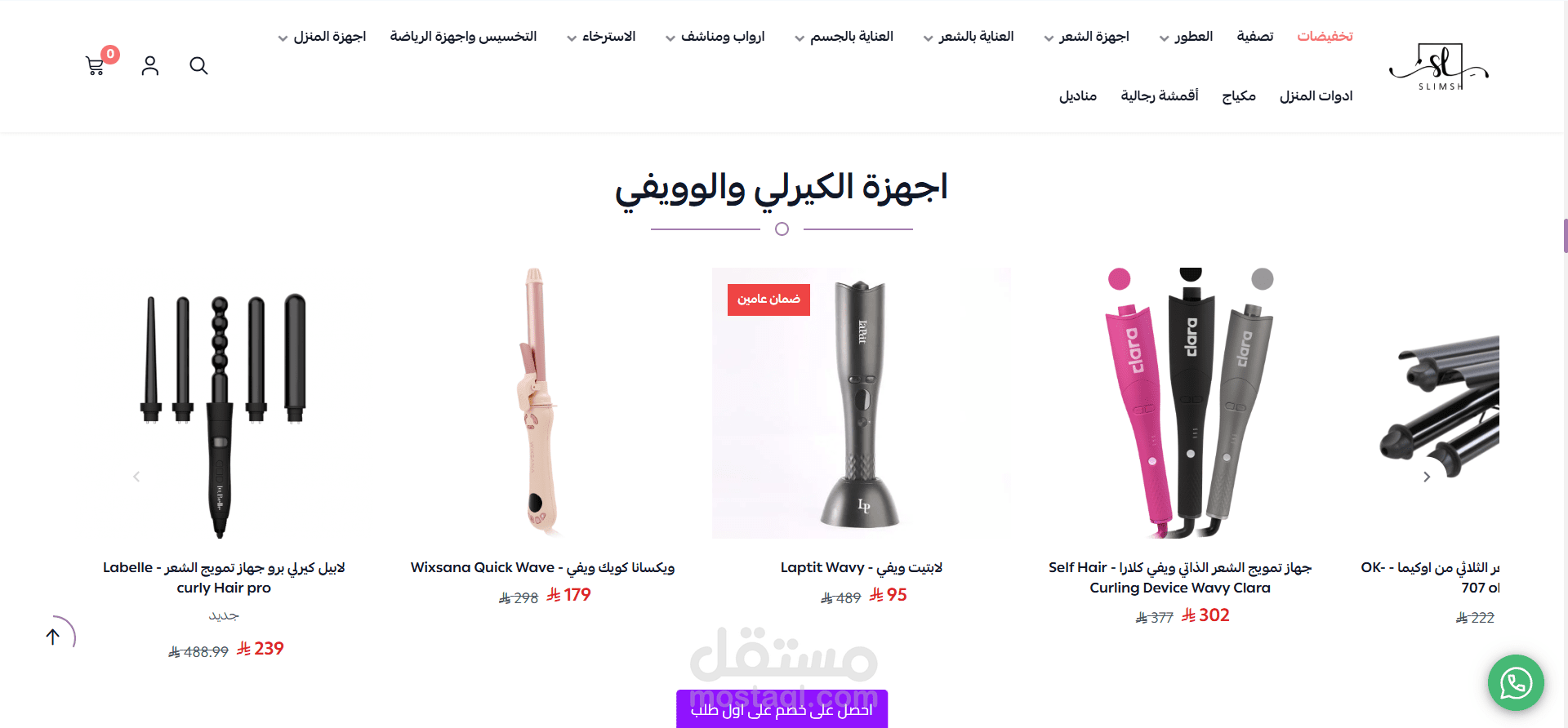Open WhatsApp chat button
1568x728 pixels.
point(1516,683)
